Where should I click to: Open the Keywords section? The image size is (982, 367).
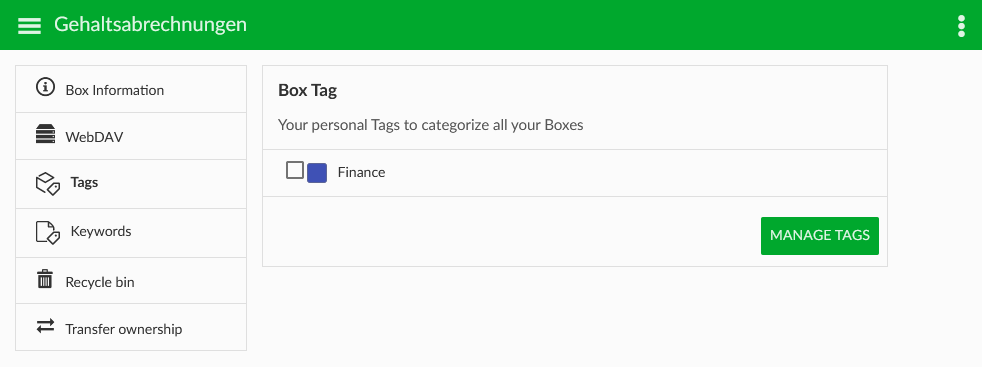pos(131,233)
